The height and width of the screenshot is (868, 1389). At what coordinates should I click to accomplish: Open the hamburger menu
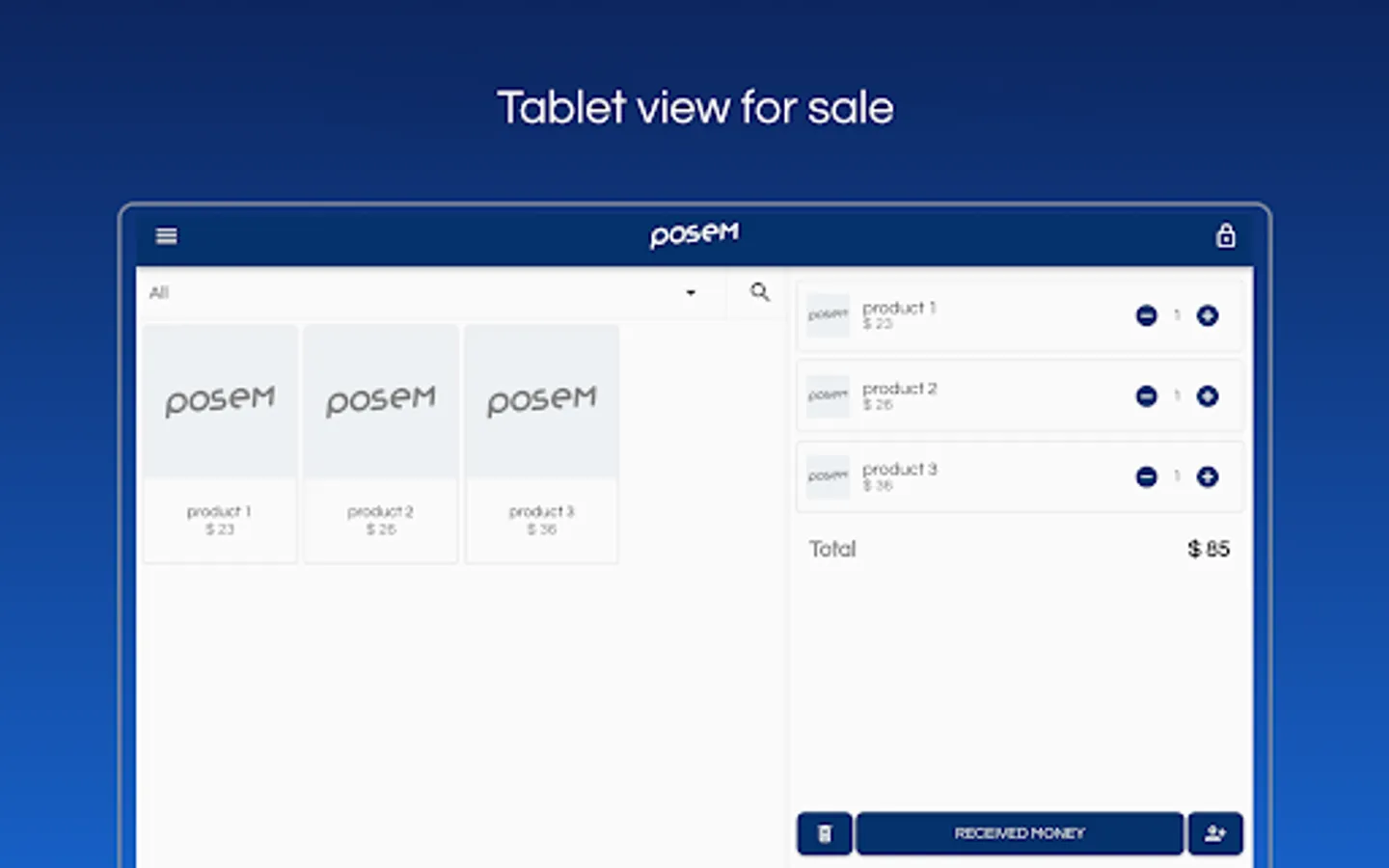point(166,236)
